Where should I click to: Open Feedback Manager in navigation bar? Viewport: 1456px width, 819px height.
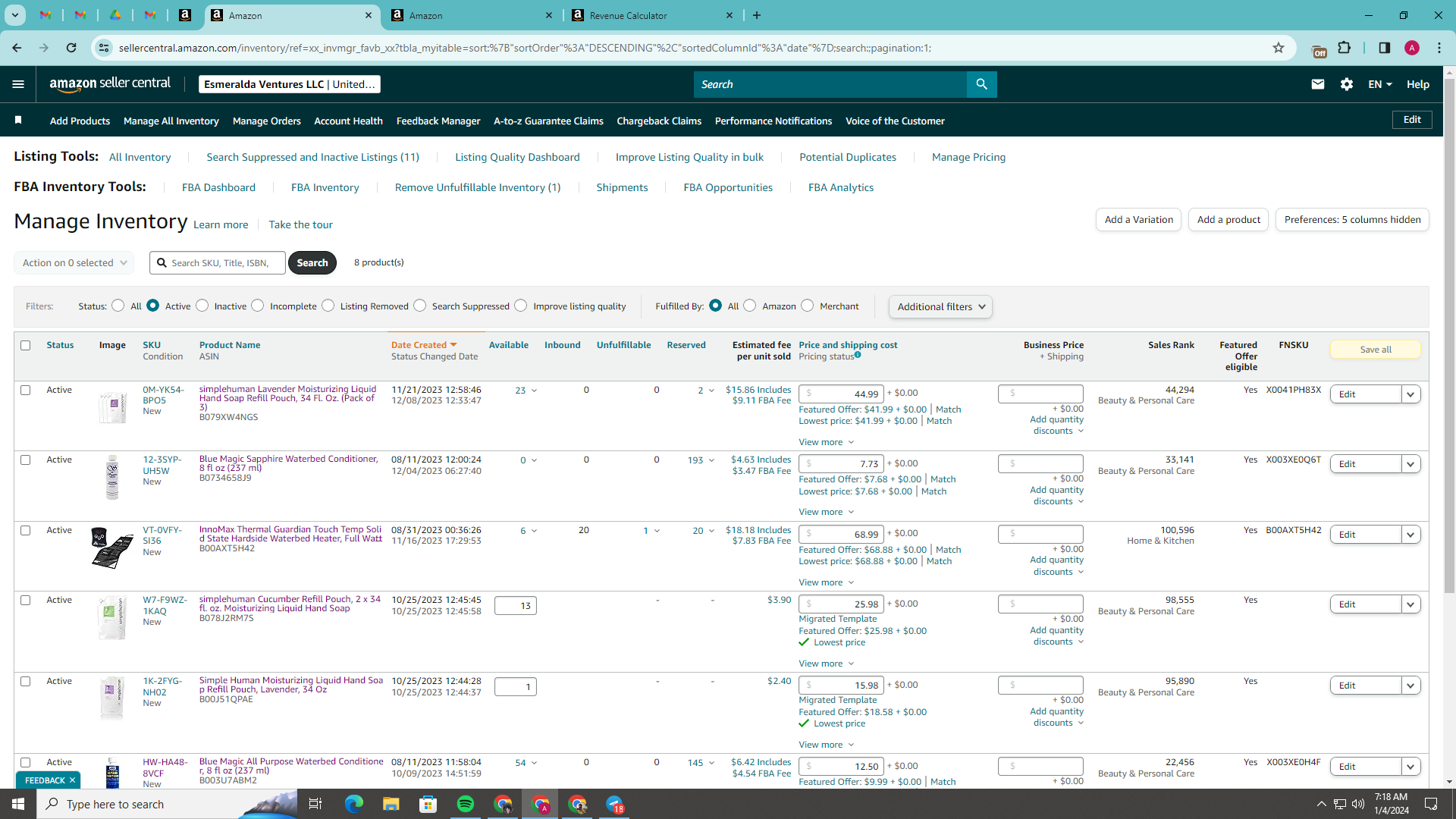coord(438,121)
